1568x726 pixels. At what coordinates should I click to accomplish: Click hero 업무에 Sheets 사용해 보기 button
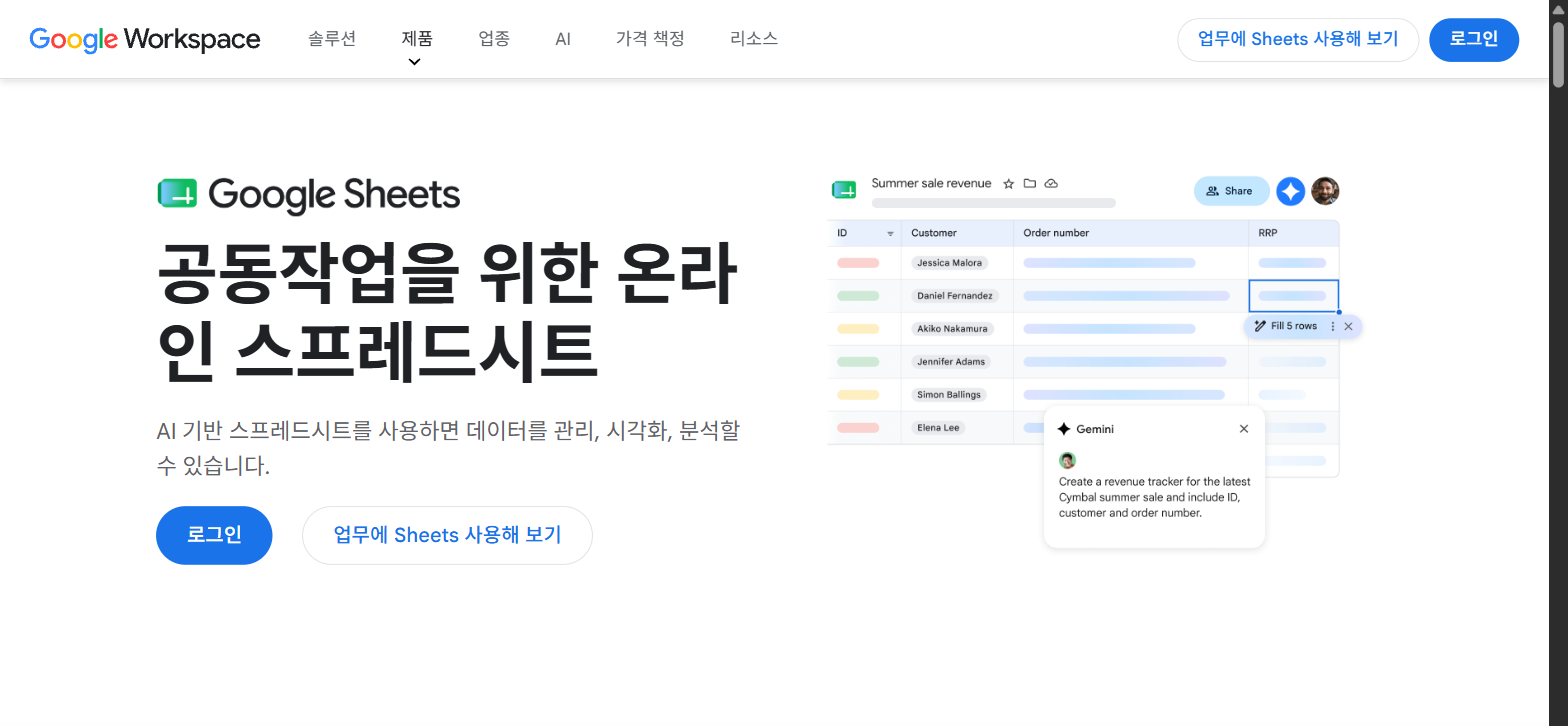tap(447, 535)
